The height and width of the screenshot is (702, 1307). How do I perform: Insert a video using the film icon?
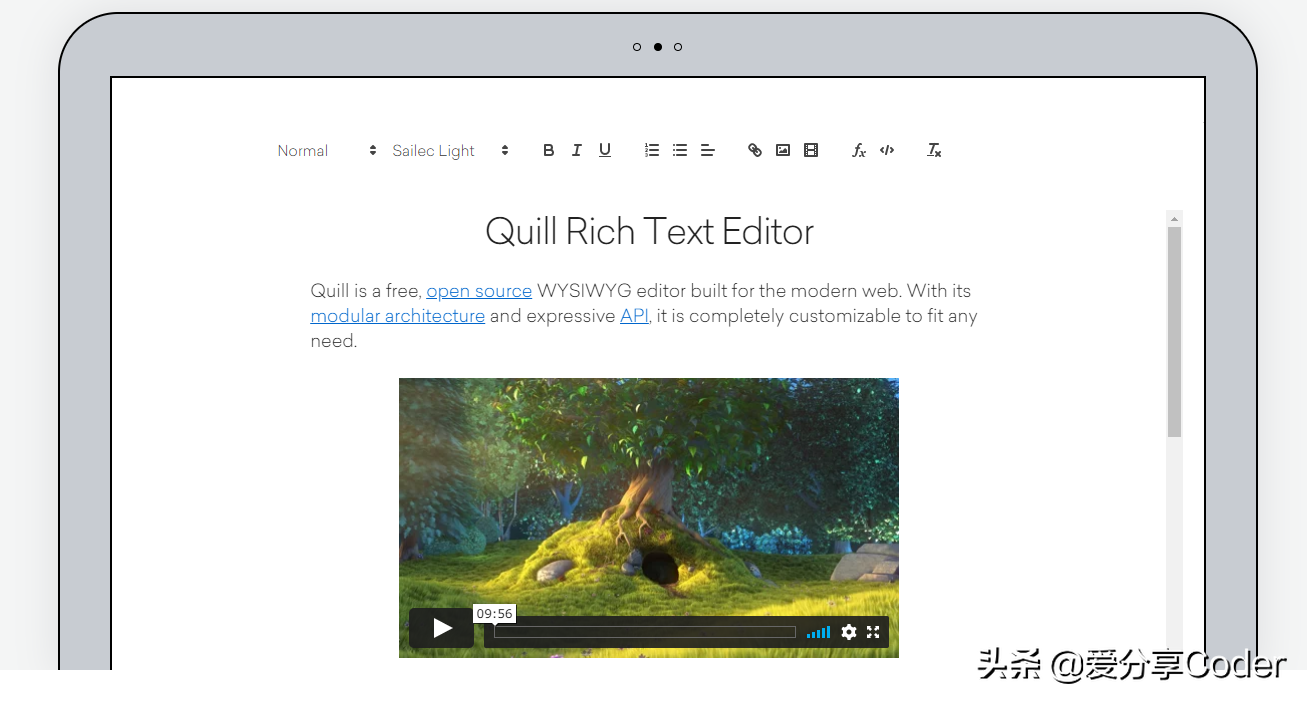tap(811, 150)
